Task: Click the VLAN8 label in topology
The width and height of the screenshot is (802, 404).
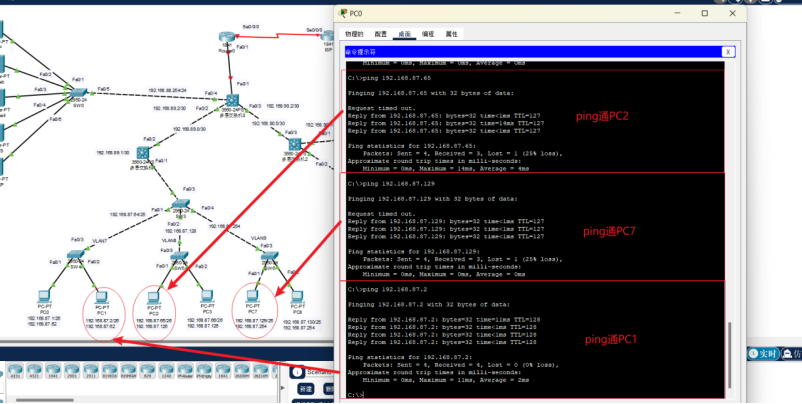Action: (169, 240)
